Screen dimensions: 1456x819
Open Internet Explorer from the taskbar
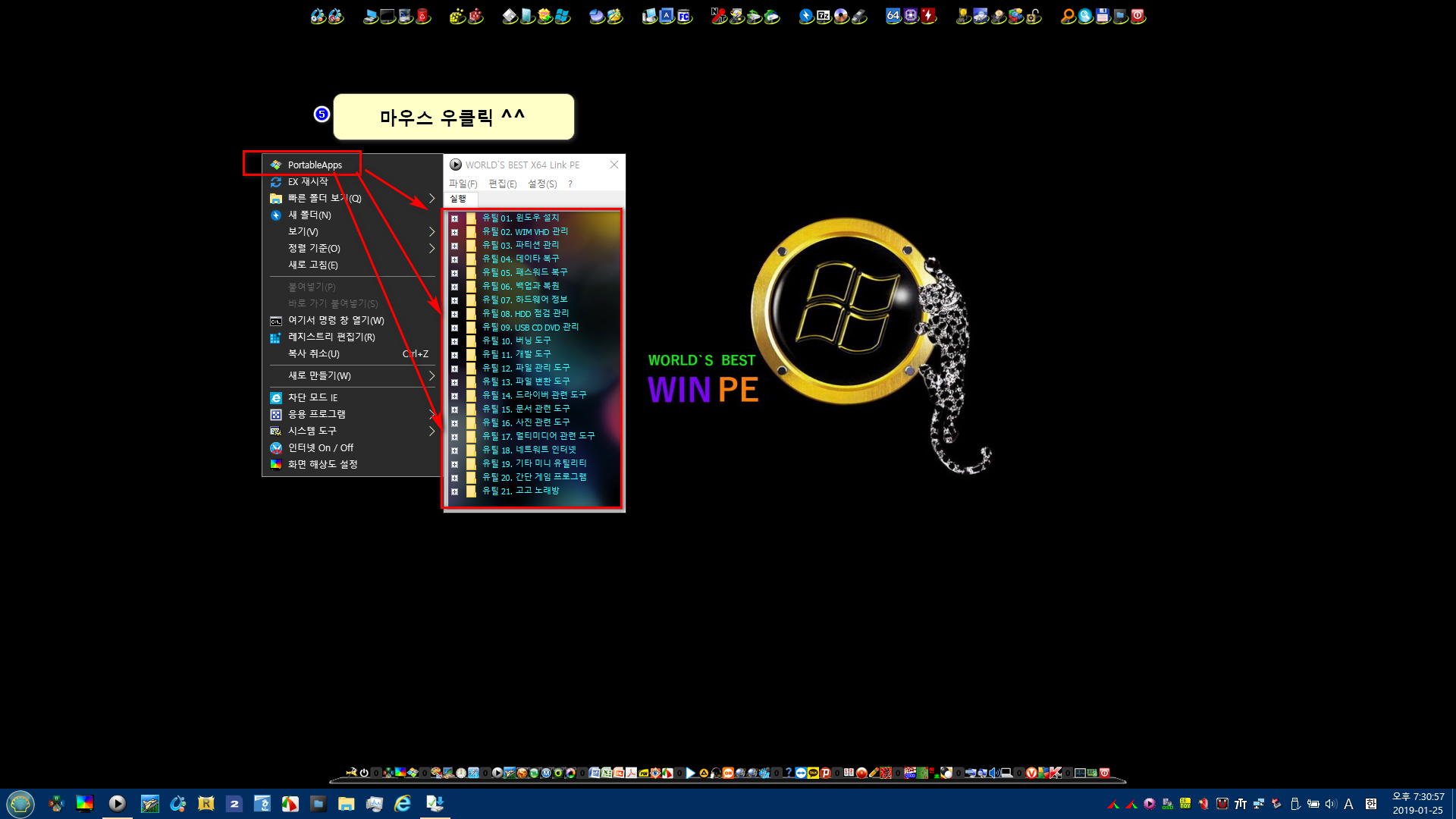403,804
